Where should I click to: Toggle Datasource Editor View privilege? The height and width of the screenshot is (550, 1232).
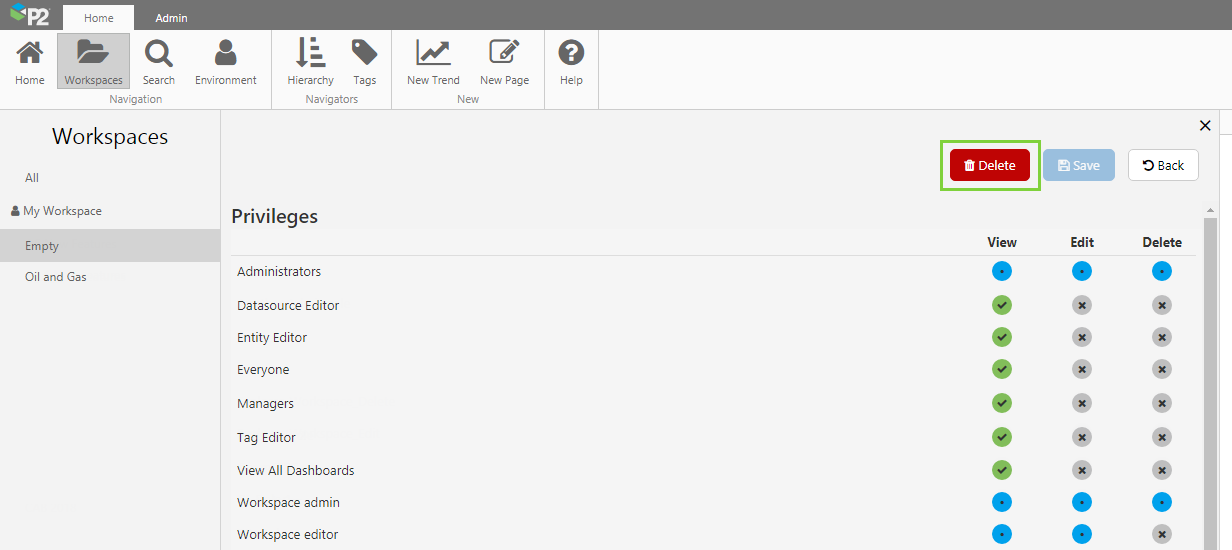point(1002,305)
